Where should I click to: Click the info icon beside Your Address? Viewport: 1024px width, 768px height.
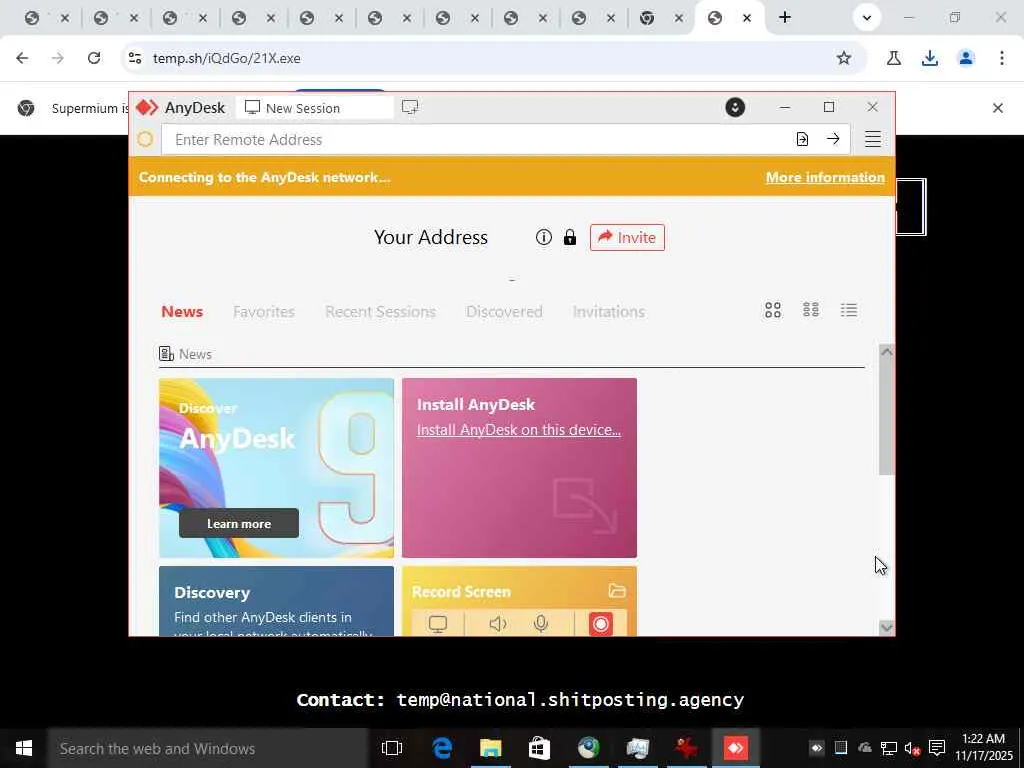coord(543,237)
